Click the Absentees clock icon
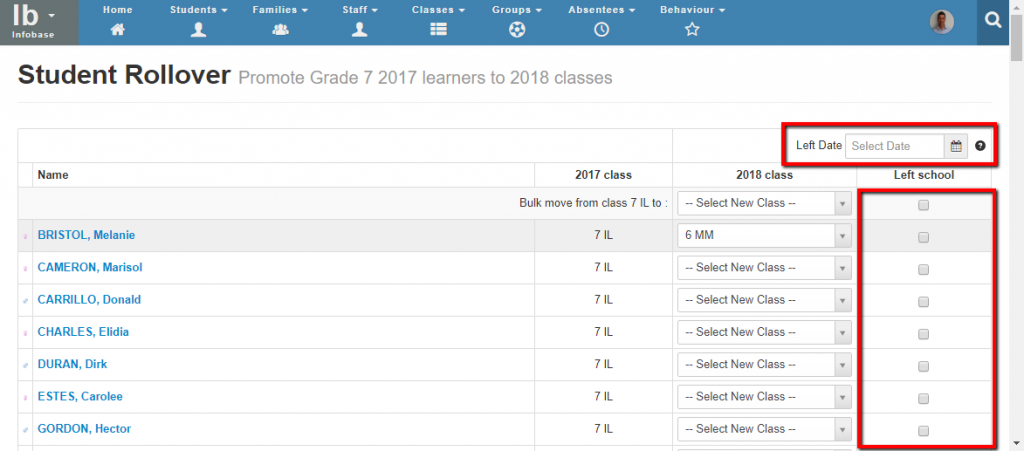 (601, 29)
